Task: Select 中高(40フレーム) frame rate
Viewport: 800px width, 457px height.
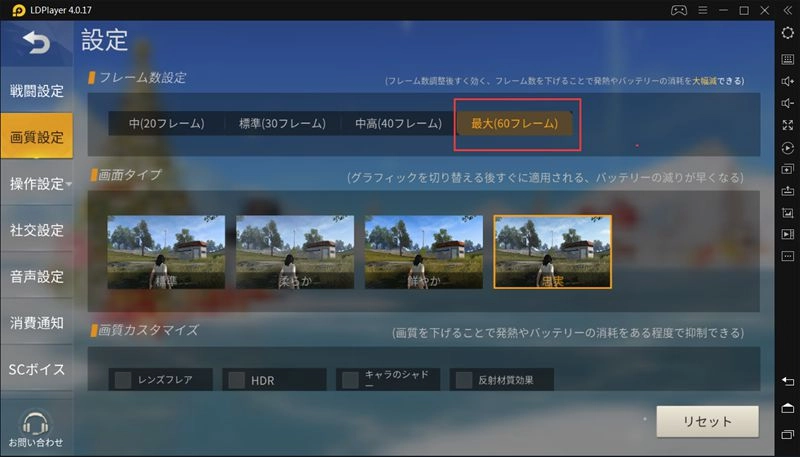Action: (398, 123)
